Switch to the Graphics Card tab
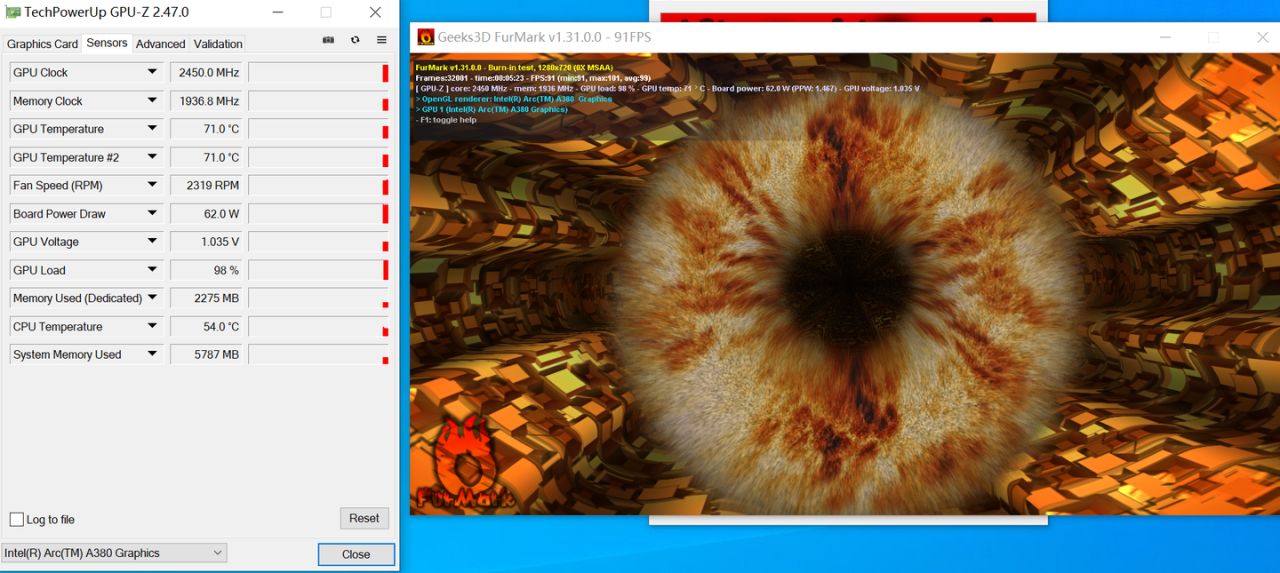 pos(42,44)
